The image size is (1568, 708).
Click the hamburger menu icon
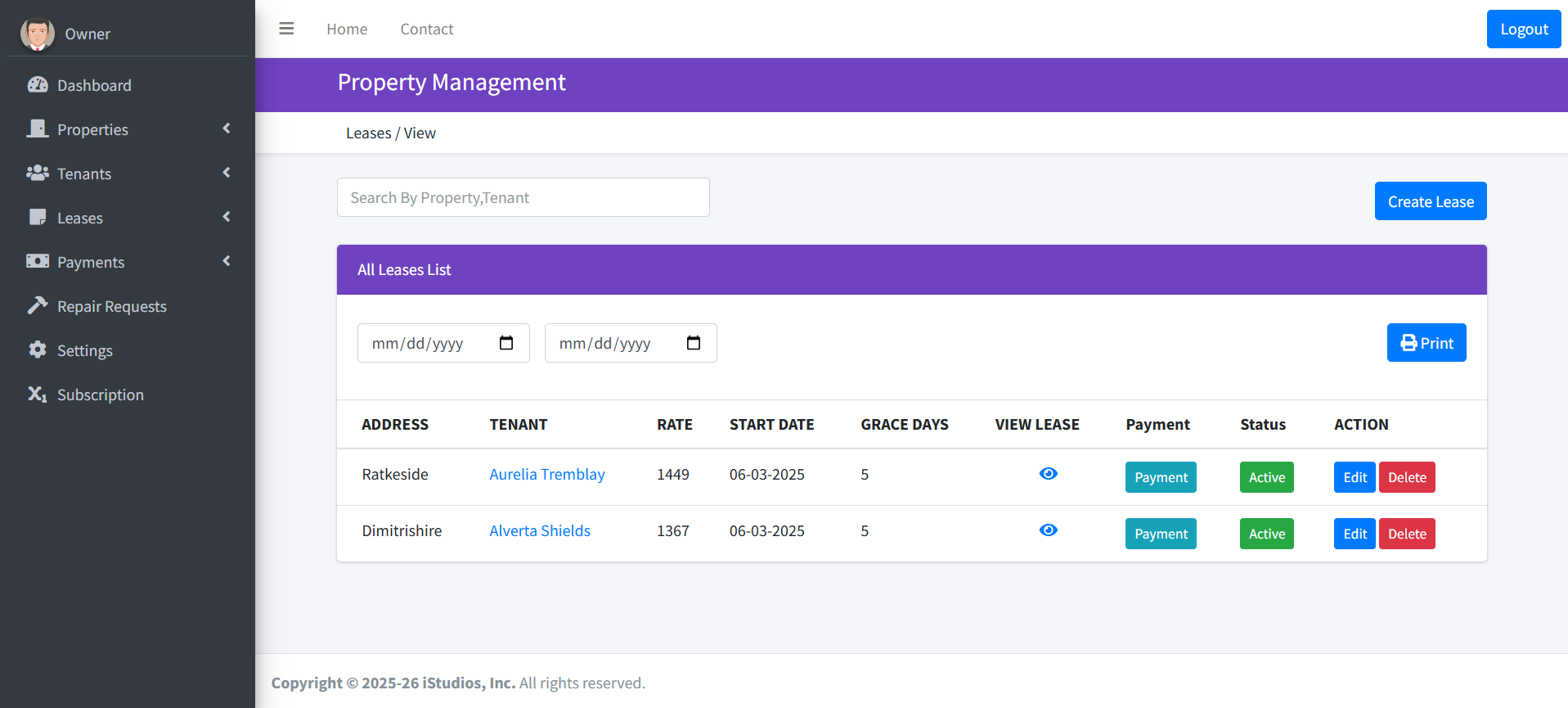[x=286, y=29]
